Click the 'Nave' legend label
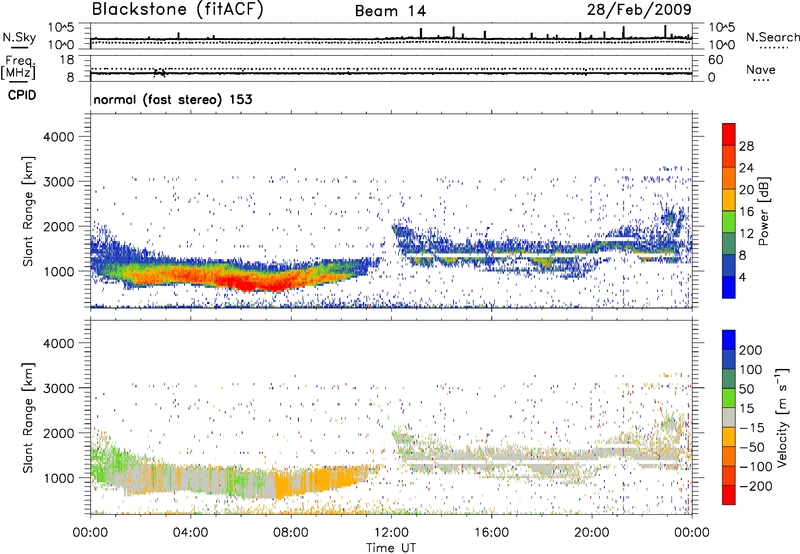The height and width of the screenshot is (554, 800). [x=761, y=70]
